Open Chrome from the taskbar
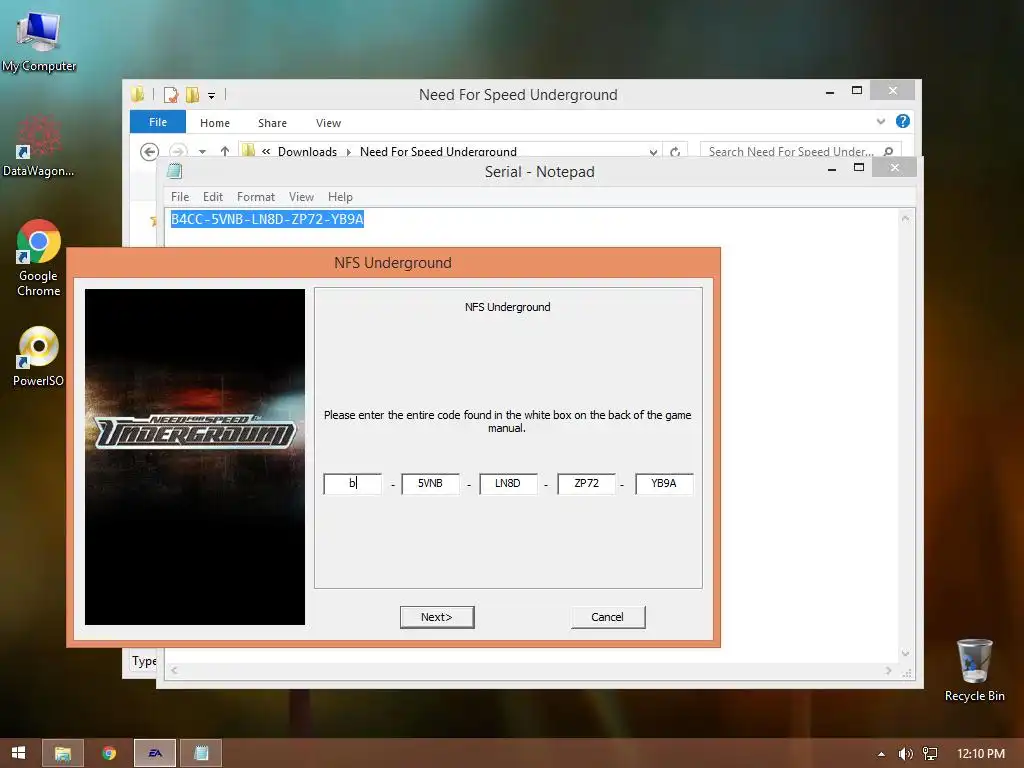1024x768 pixels. 109,753
